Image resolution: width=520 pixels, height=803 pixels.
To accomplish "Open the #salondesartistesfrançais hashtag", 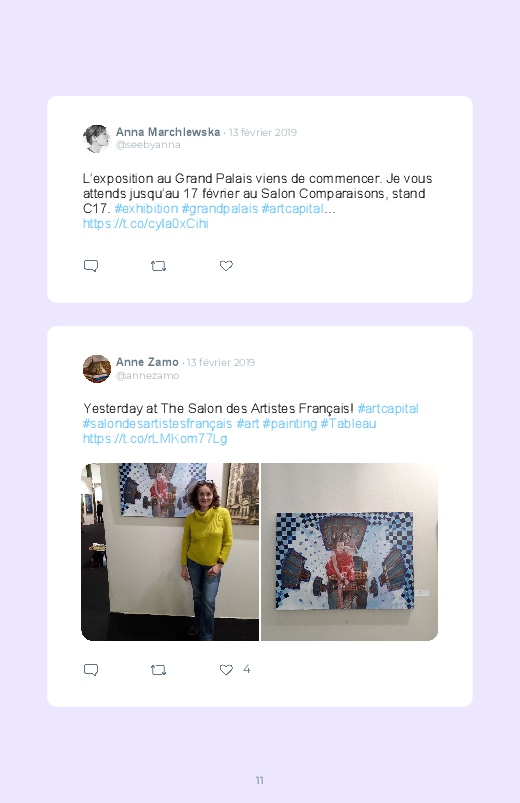I will point(157,424).
